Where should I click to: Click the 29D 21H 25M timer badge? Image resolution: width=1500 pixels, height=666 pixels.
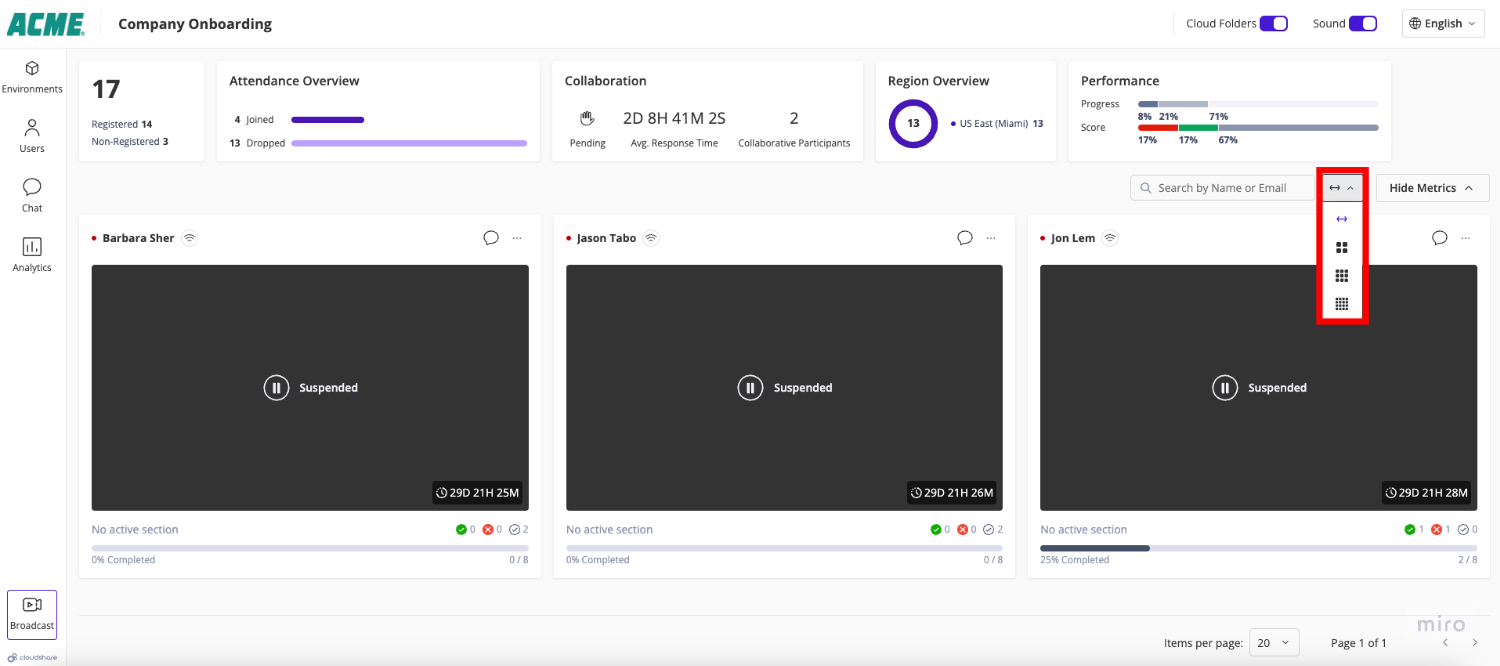pyautogui.click(x=478, y=492)
